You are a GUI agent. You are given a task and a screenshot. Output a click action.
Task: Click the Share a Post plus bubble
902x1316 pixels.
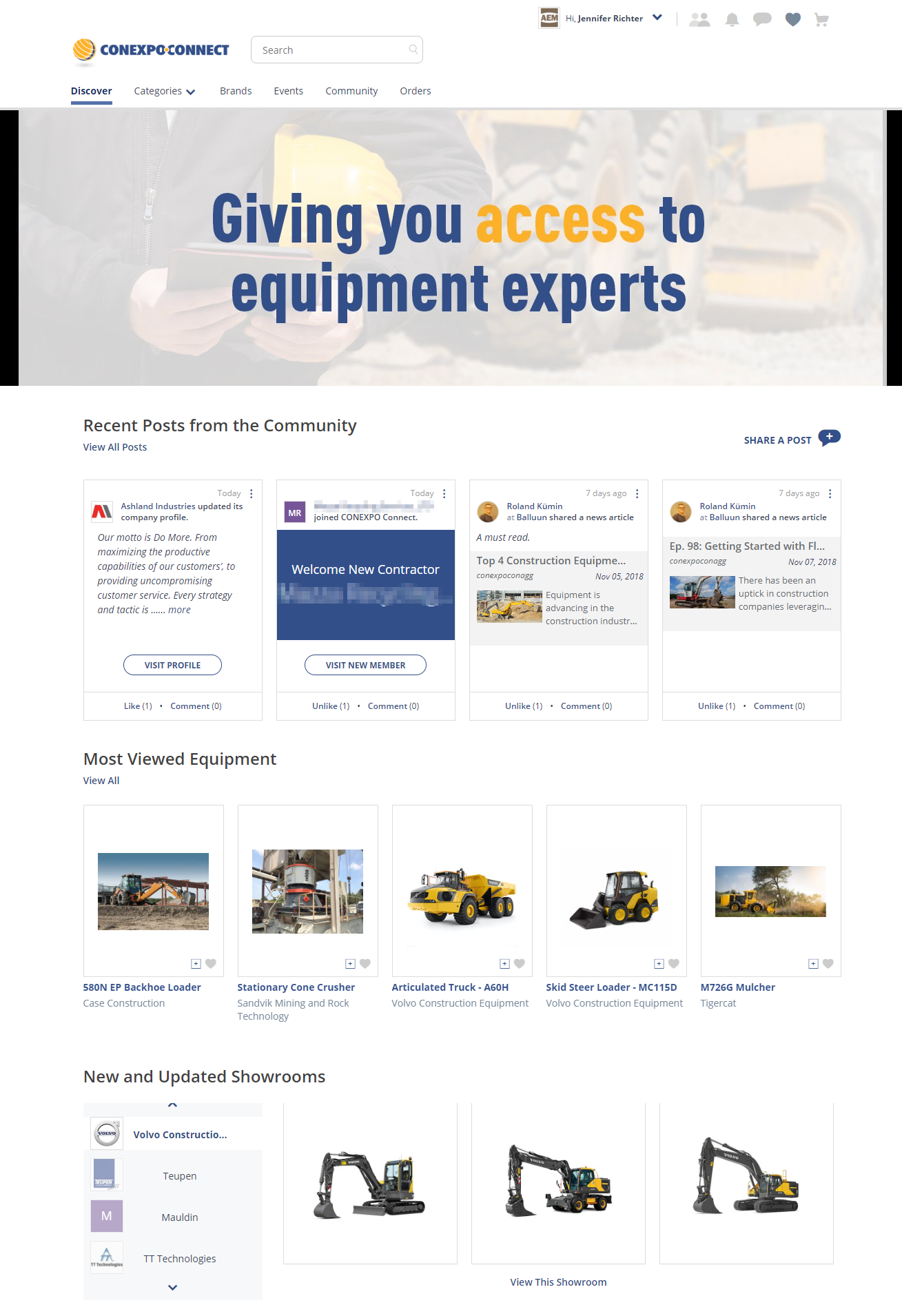click(x=829, y=438)
